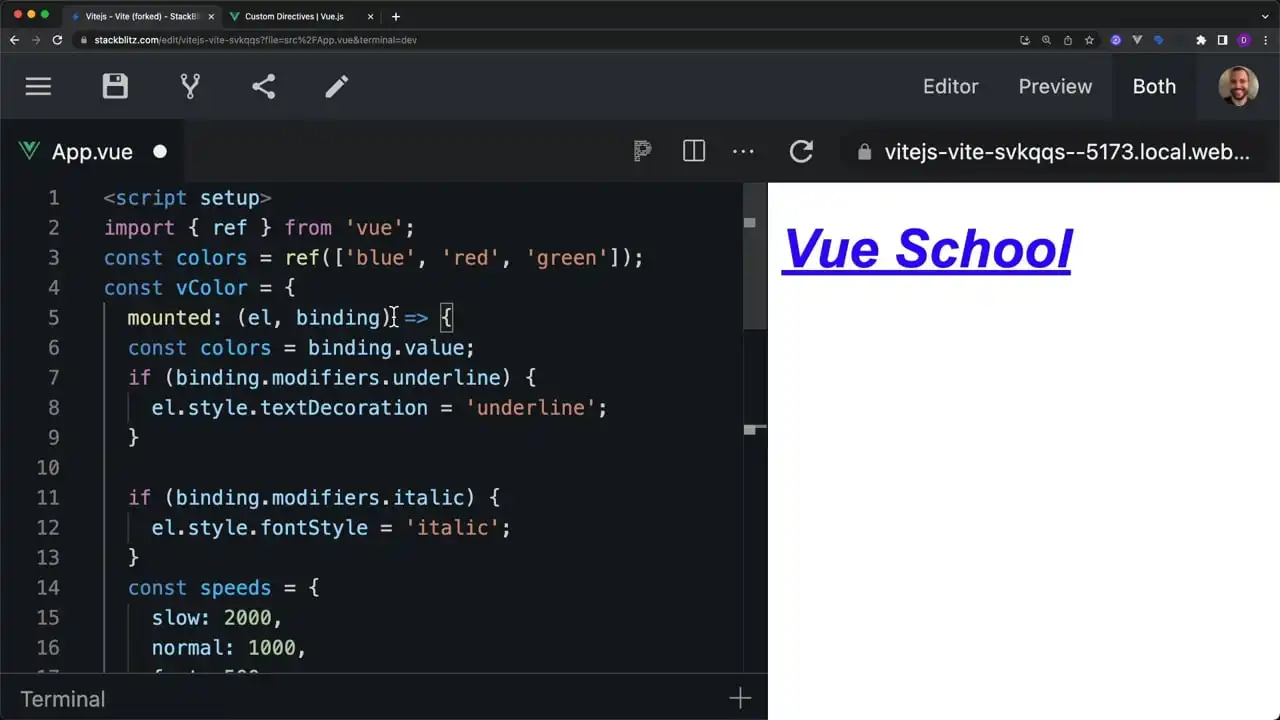This screenshot has width=1280, height=720.
Task: Open Chrome three-dot menu
Action: pyautogui.click(x=1265, y=40)
